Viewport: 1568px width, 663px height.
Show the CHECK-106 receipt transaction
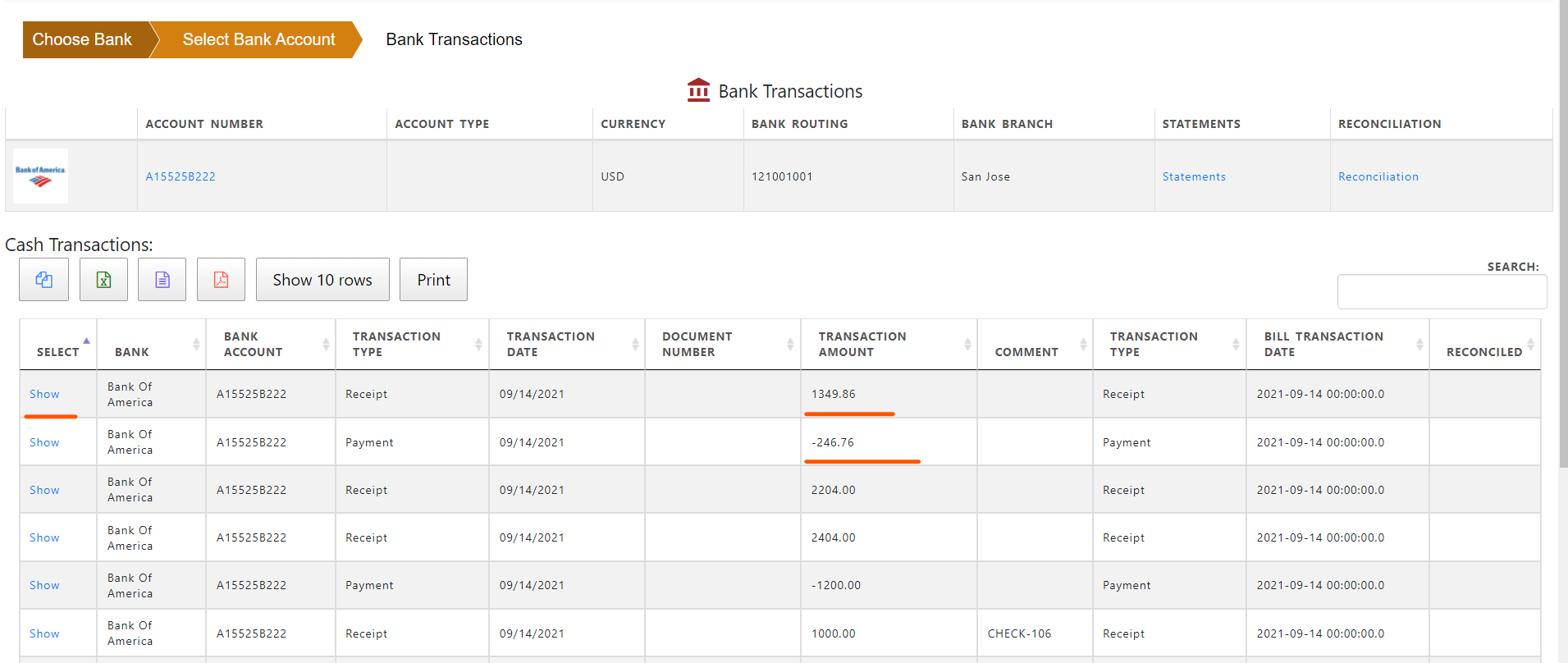pyautogui.click(x=44, y=633)
